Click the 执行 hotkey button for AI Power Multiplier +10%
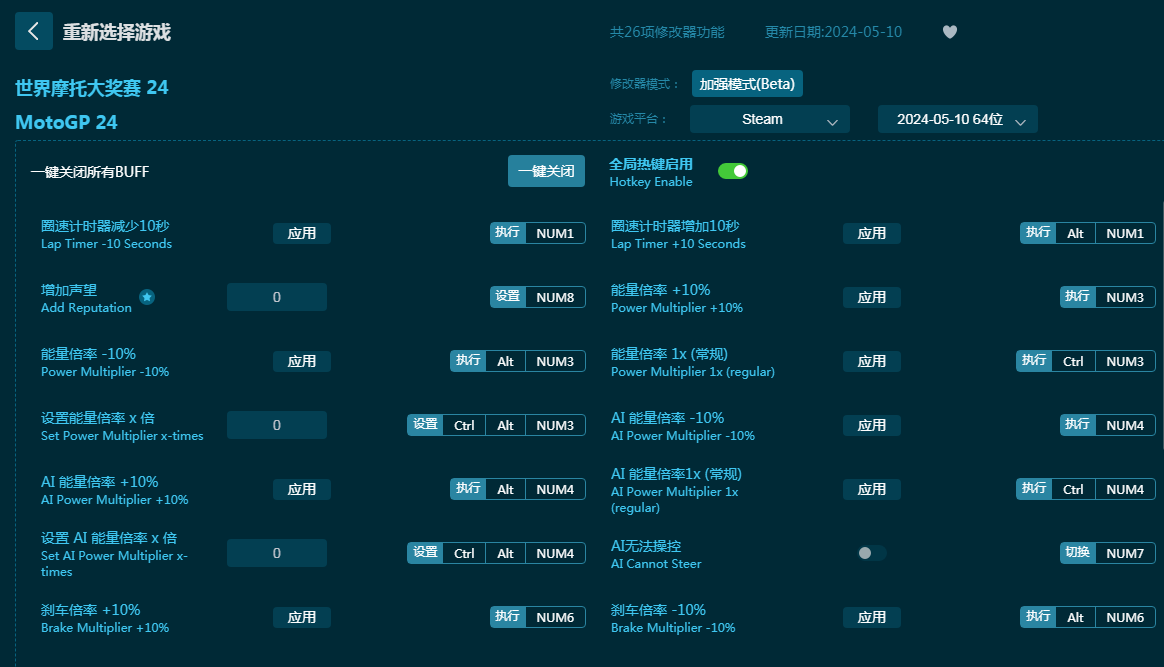The image size is (1164, 667). (468, 489)
